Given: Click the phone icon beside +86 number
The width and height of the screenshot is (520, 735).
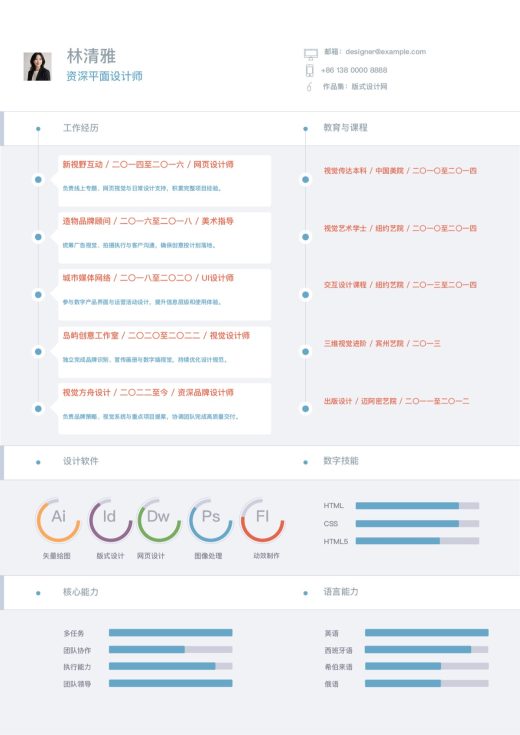Looking at the screenshot, I should (309, 70).
